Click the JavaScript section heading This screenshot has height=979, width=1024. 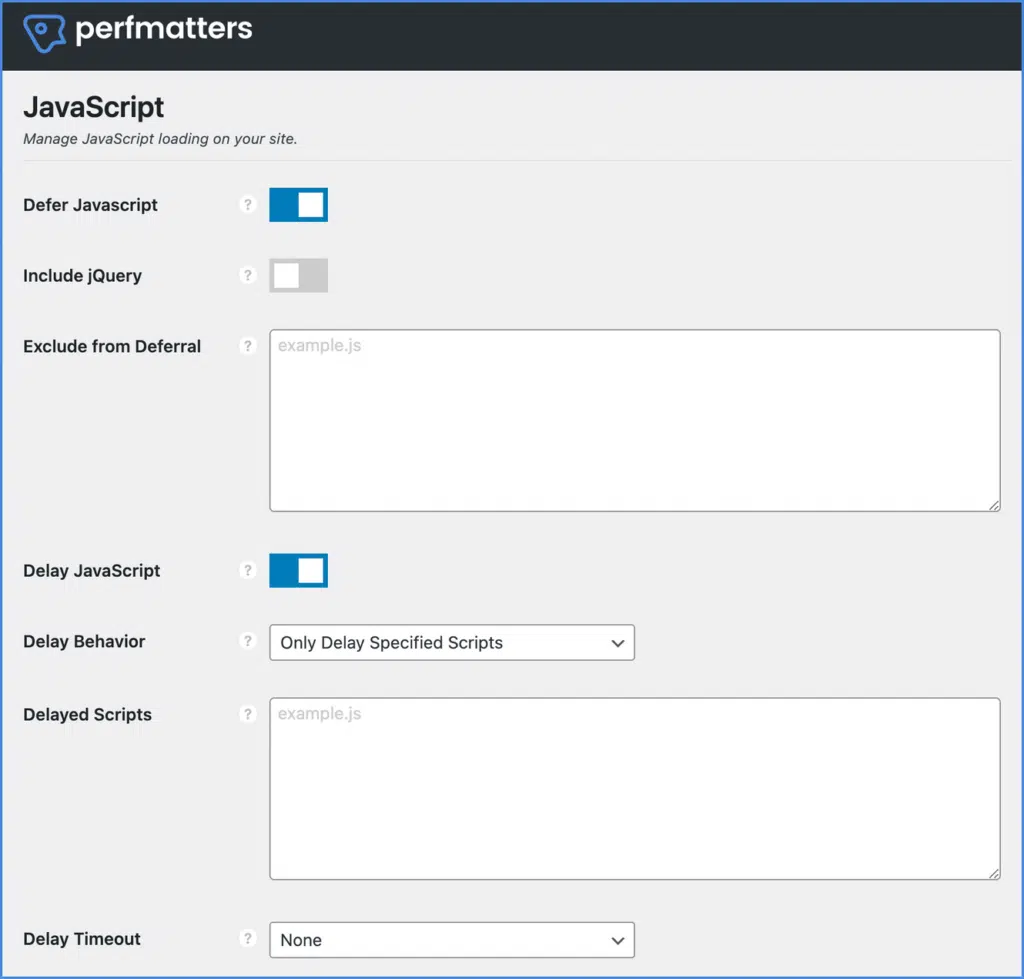pyautogui.click(x=93, y=108)
